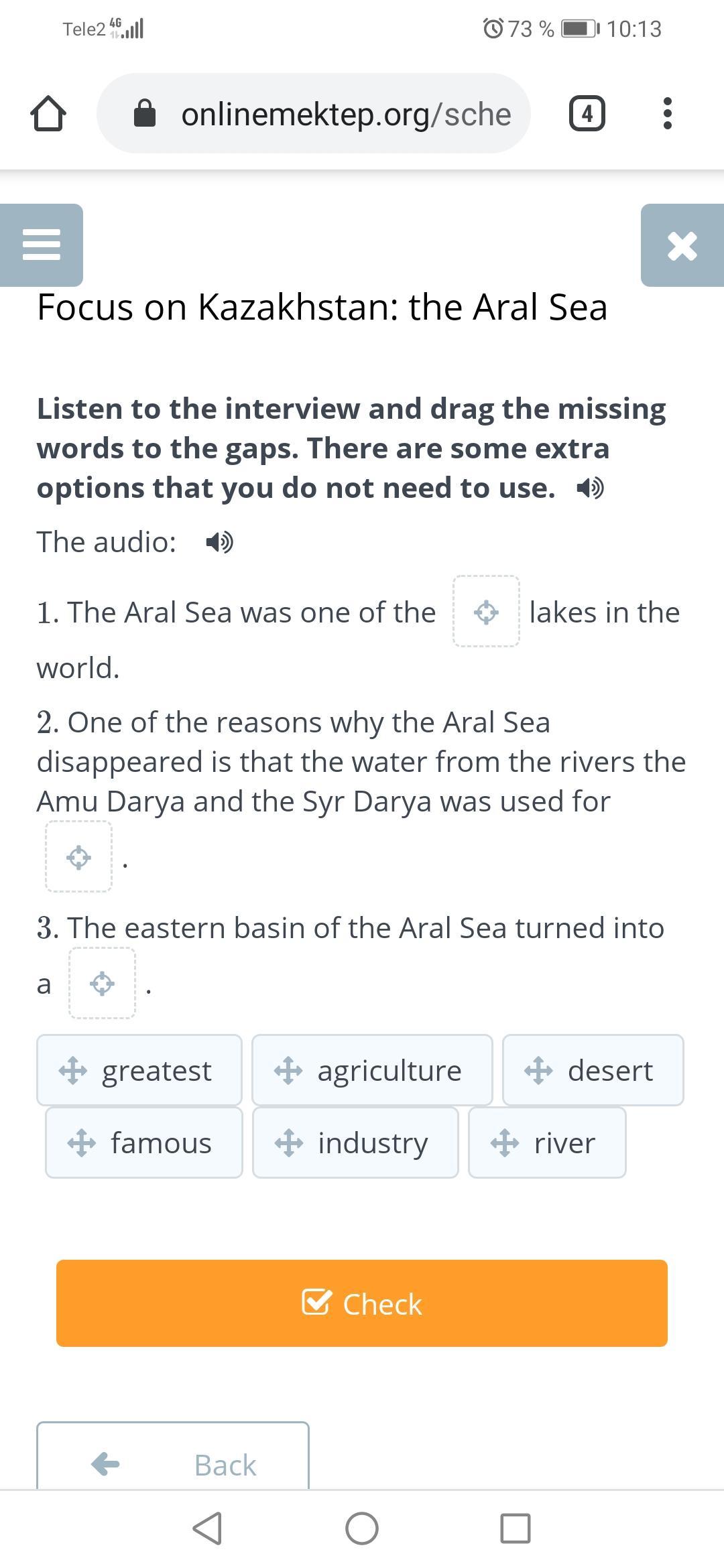Select the gap after 'was used for'
This screenshot has height=1568, width=724.
(78, 856)
